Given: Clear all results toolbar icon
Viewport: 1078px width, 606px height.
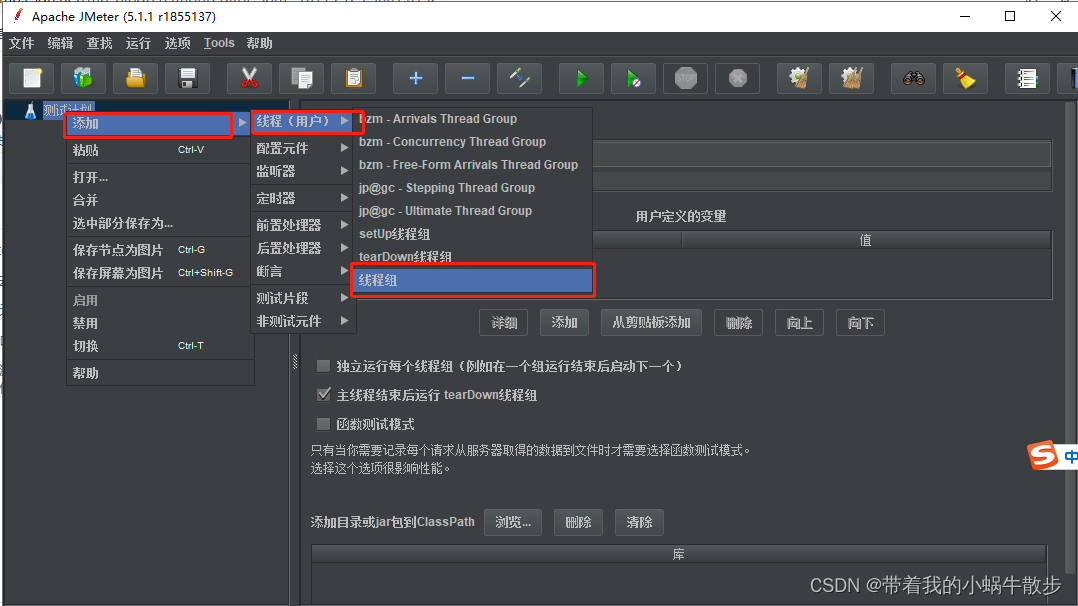Looking at the screenshot, I should click(852, 78).
